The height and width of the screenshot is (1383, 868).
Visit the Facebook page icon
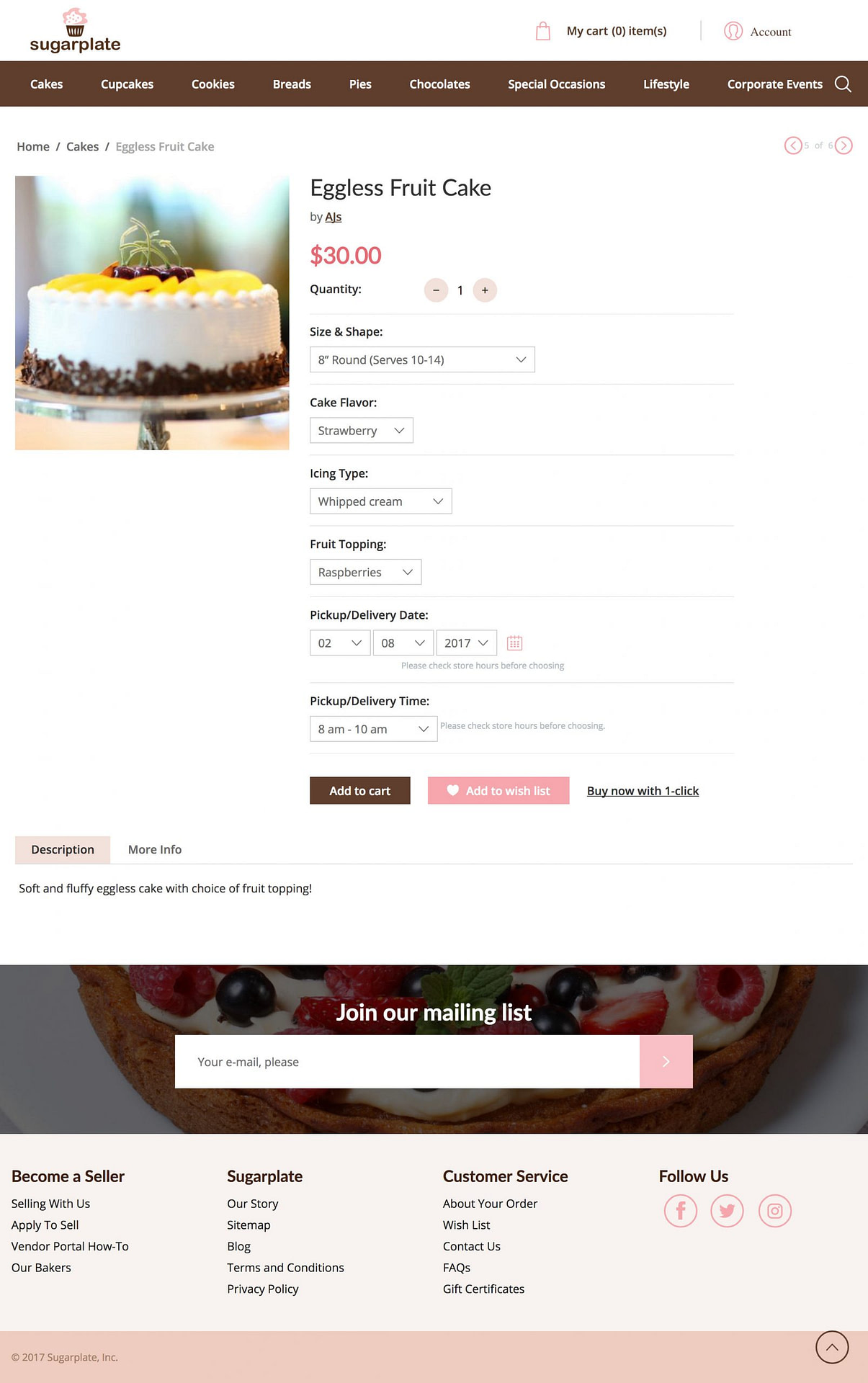(681, 1211)
